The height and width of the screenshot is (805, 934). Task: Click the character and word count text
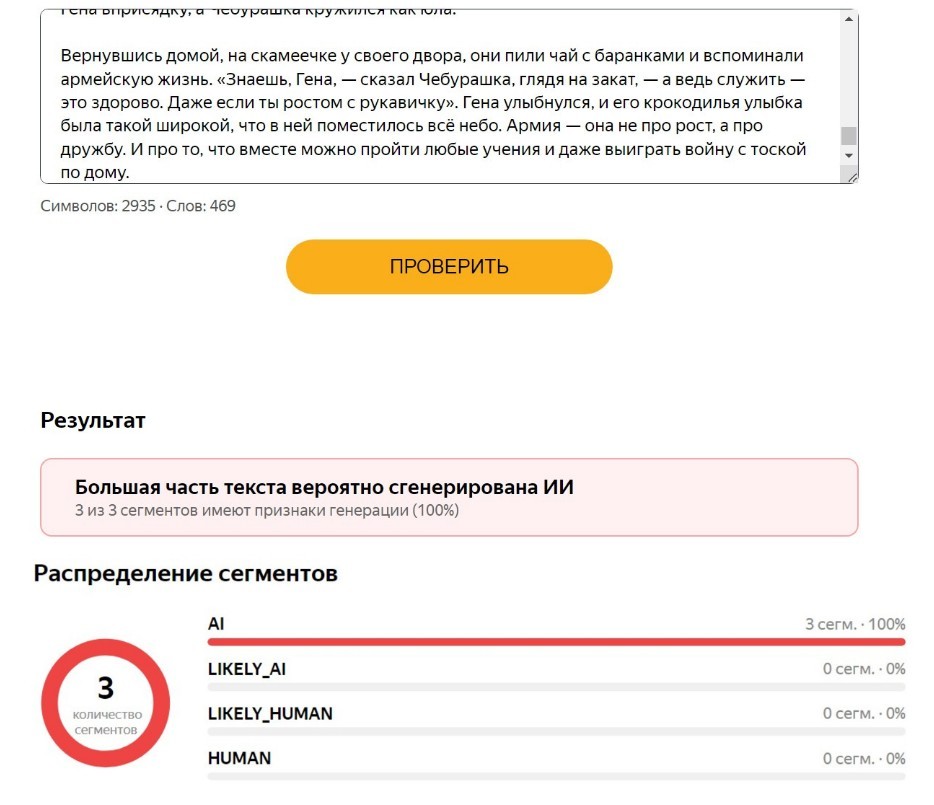pyautogui.click(x=138, y=206)
